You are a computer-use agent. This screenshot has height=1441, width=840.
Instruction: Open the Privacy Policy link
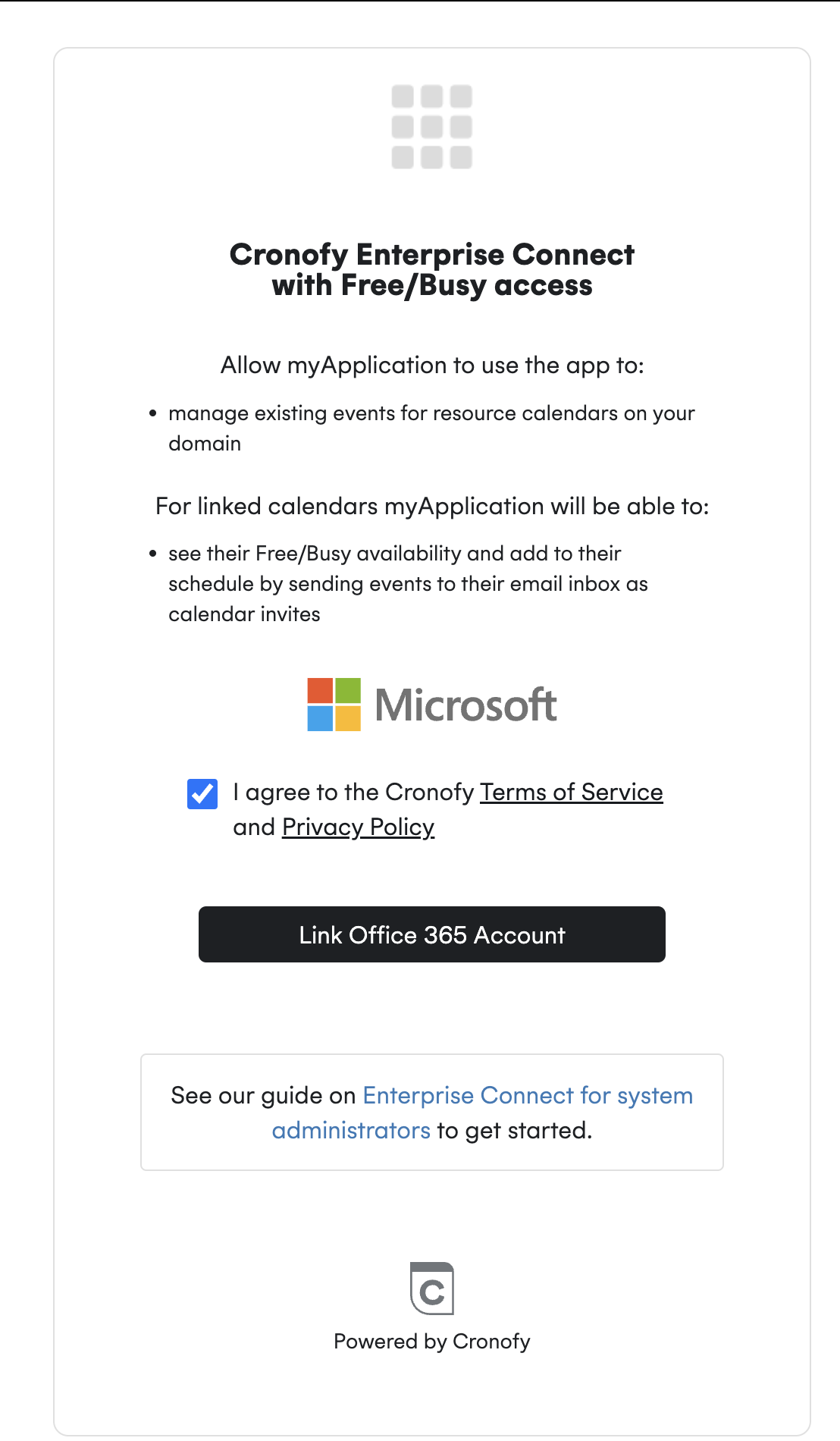coord(358,827)
